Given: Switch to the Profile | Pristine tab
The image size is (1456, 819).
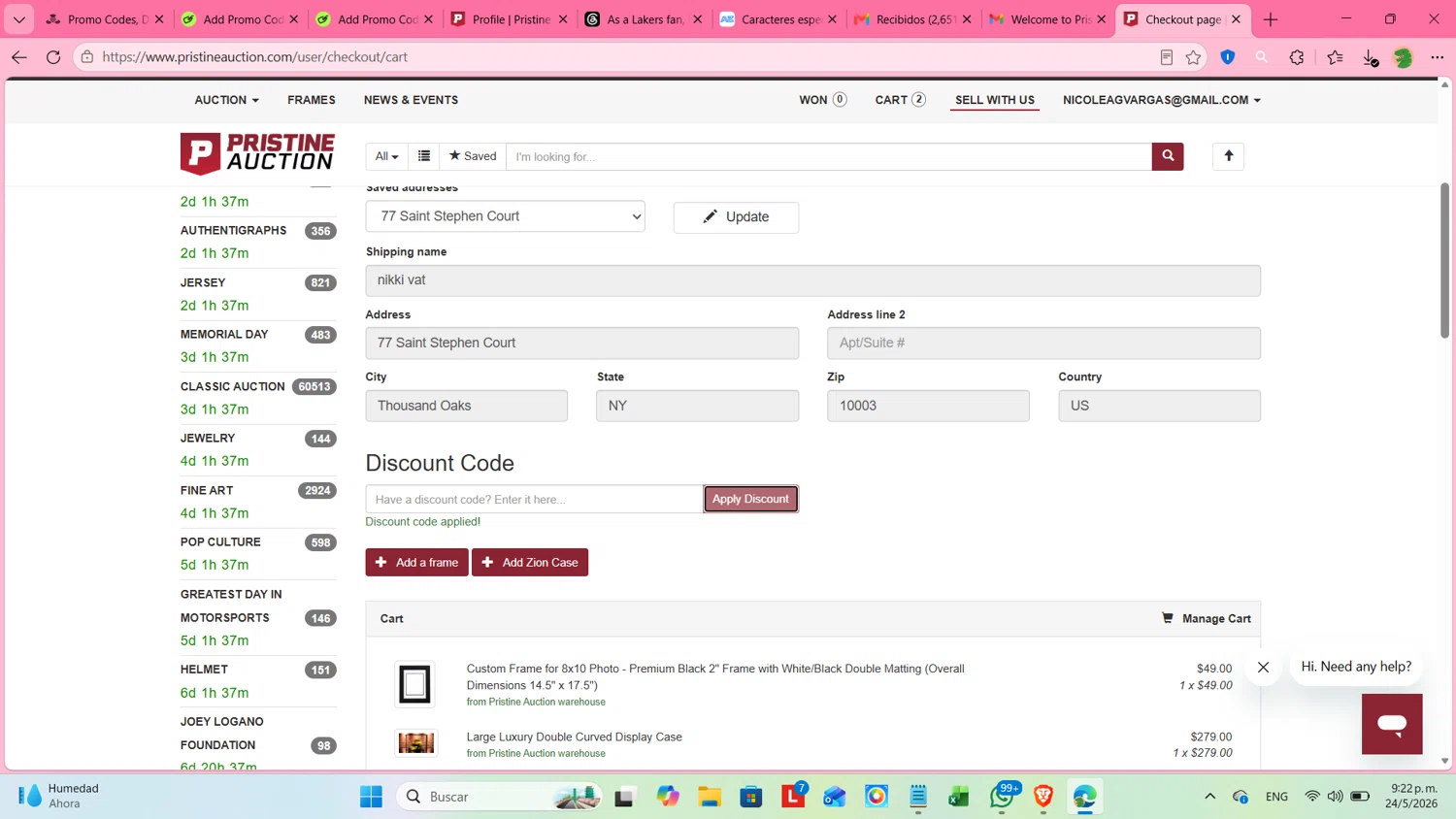Looking at the screenshot, I should pos(510,19).
